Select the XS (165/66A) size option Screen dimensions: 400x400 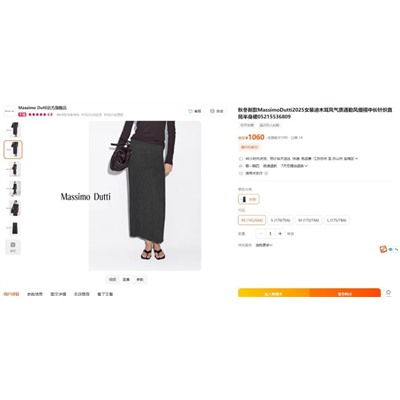252,220
